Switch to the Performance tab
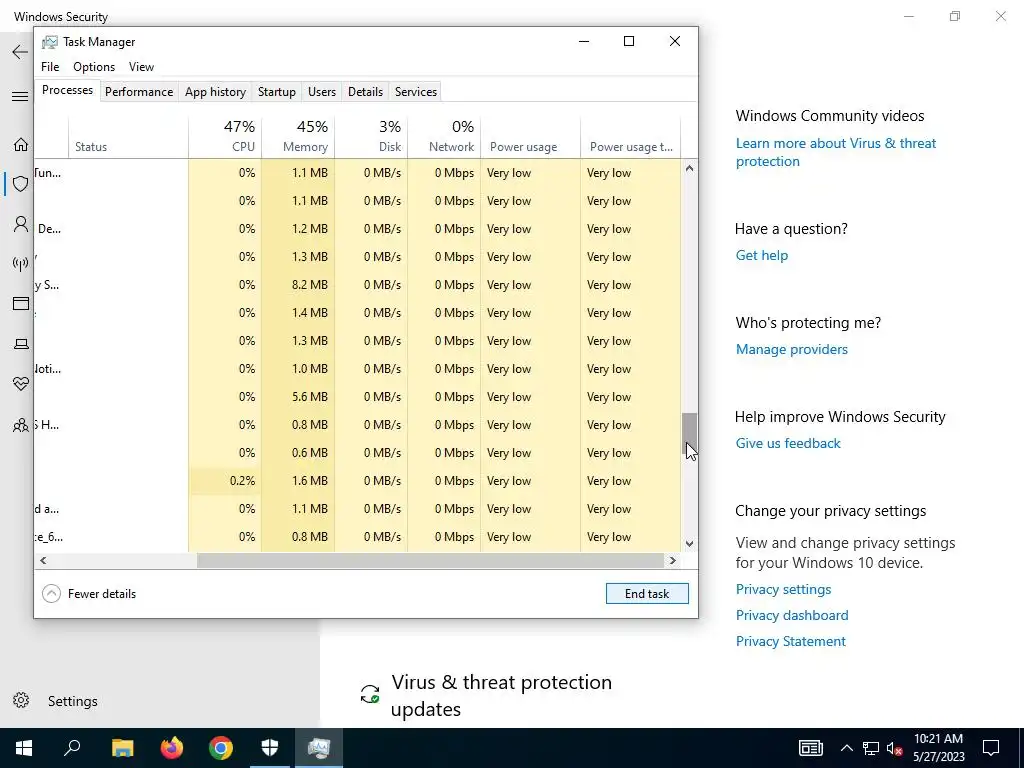 [x=139, y=91]
